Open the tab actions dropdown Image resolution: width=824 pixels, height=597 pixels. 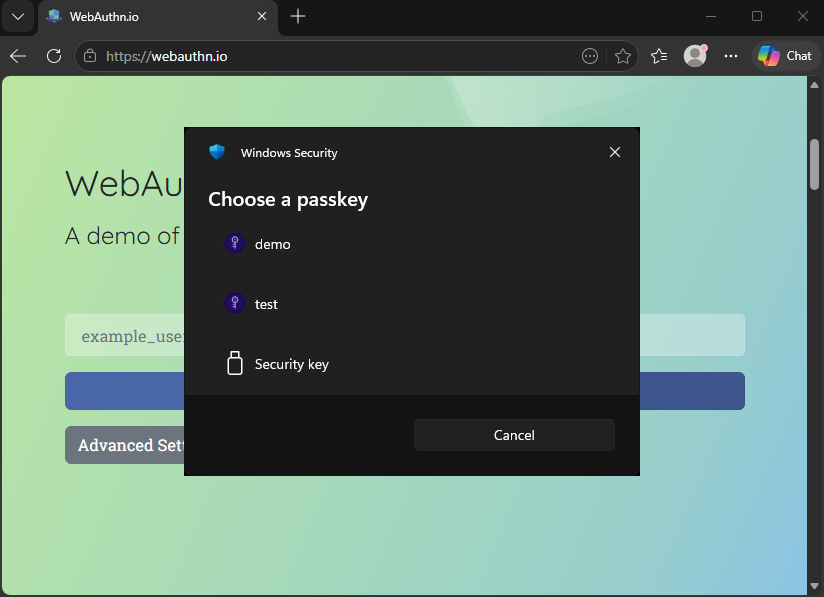tap(18, 16)
